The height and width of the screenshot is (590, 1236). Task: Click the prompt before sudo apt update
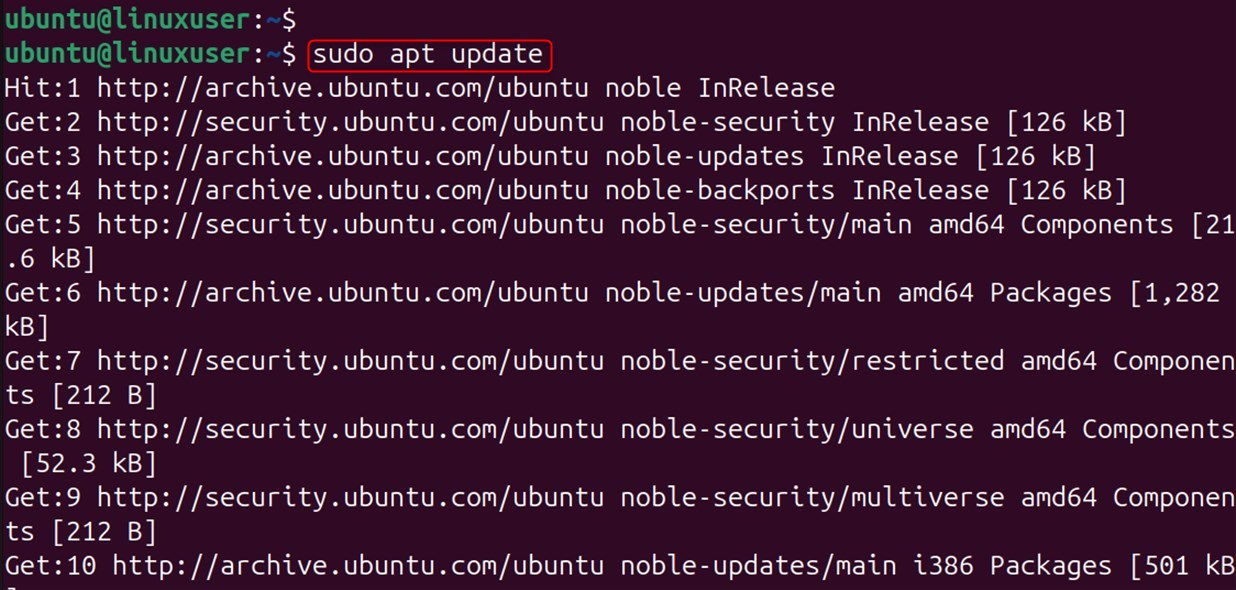(x=150, y=54)
